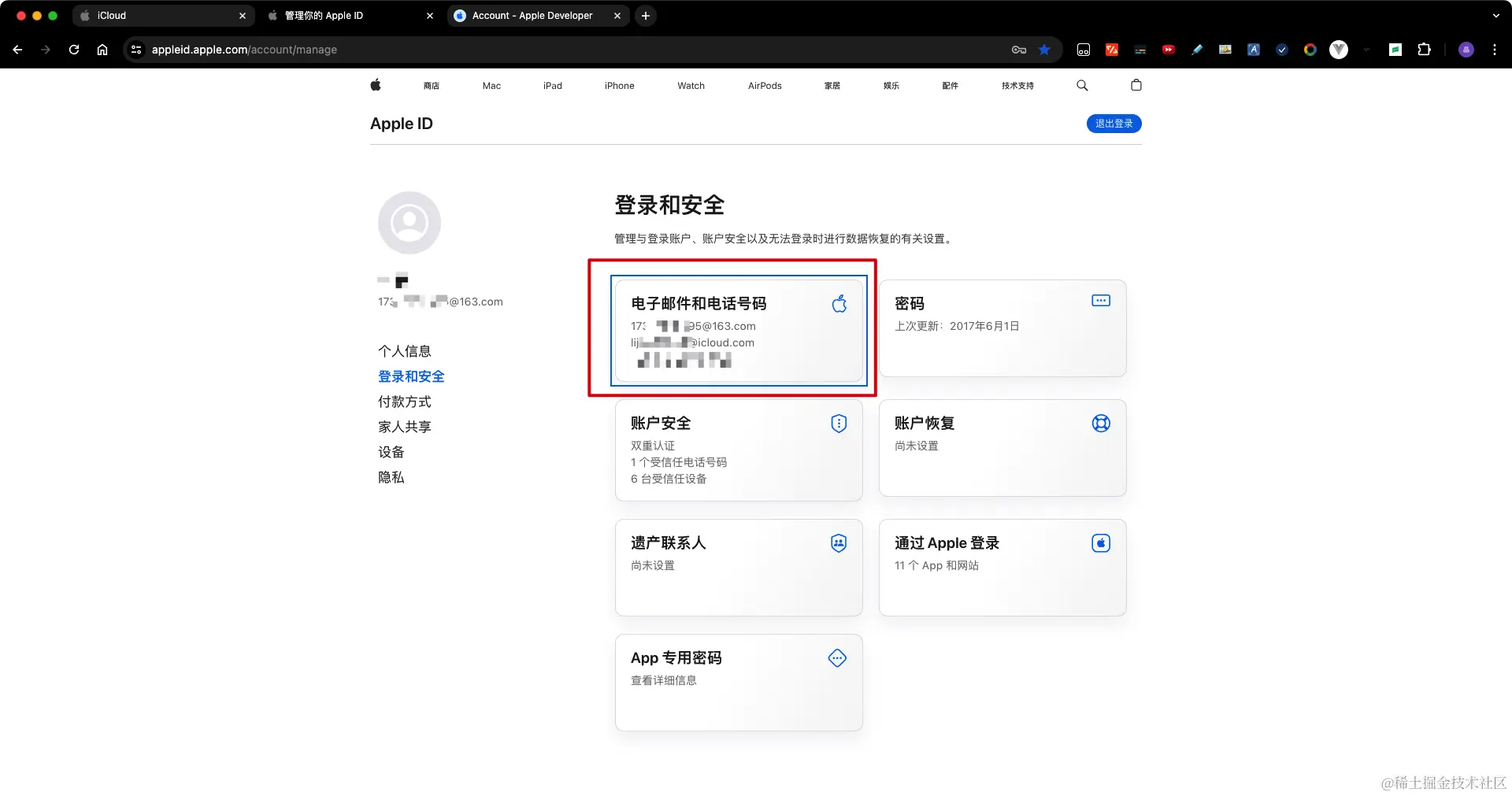This screenshot has width=1512, height=796.
Task: Click the profile avatar picture
Action: 409,223
